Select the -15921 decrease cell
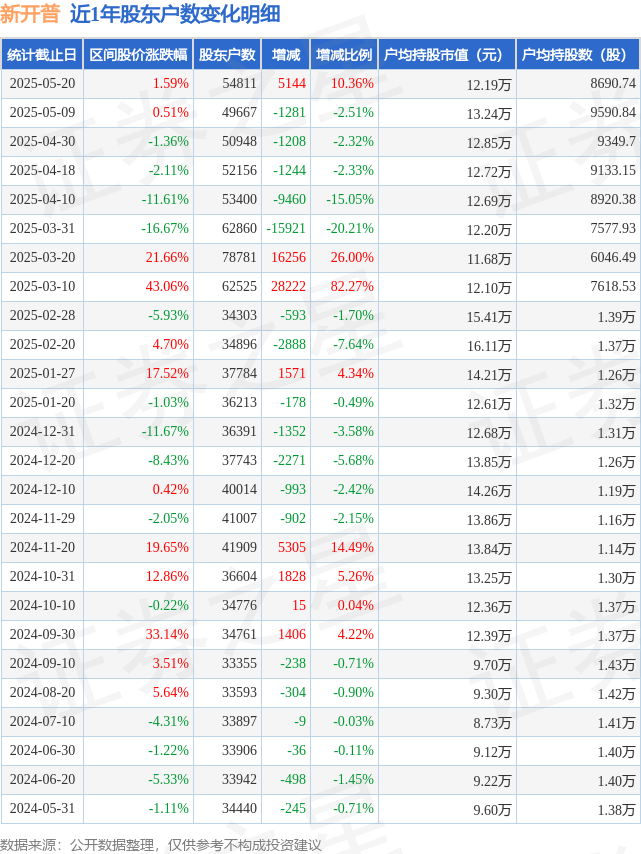Viewport: 641px width, 854px height. (x=286, y=228)
